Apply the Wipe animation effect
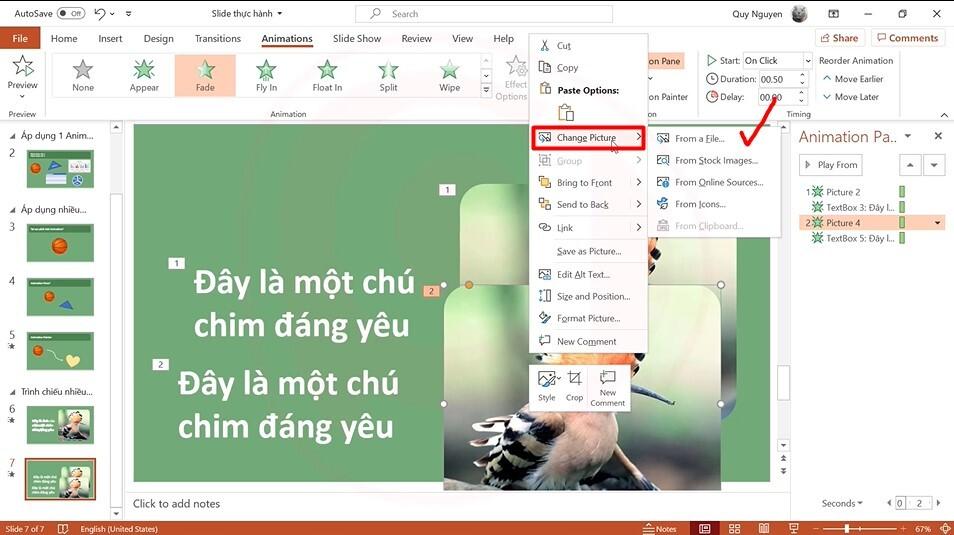The width and height of the screenshot is (954, 535). [x=450, y=75]
